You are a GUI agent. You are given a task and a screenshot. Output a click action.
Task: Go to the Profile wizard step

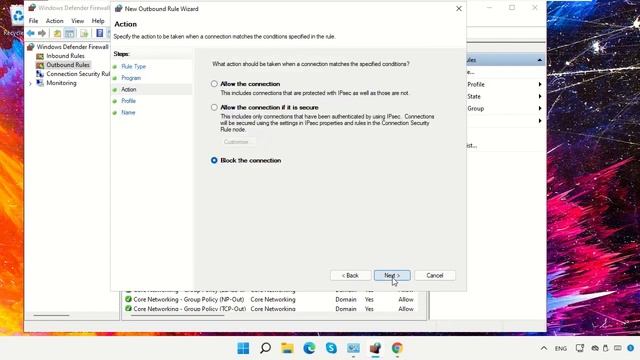(129, 101)
